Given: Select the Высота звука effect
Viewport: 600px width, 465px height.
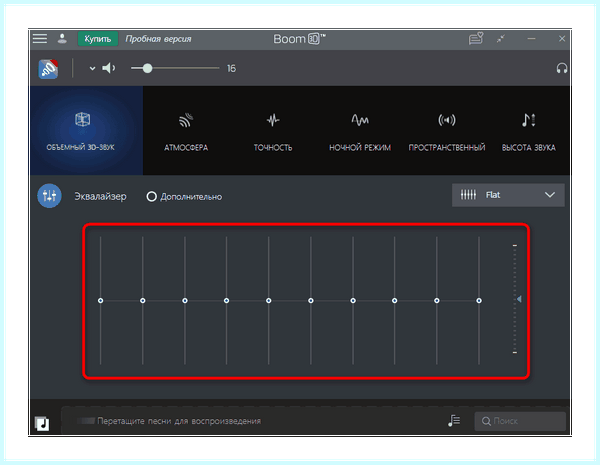Looking at the screenshot, I should (528, 132).
